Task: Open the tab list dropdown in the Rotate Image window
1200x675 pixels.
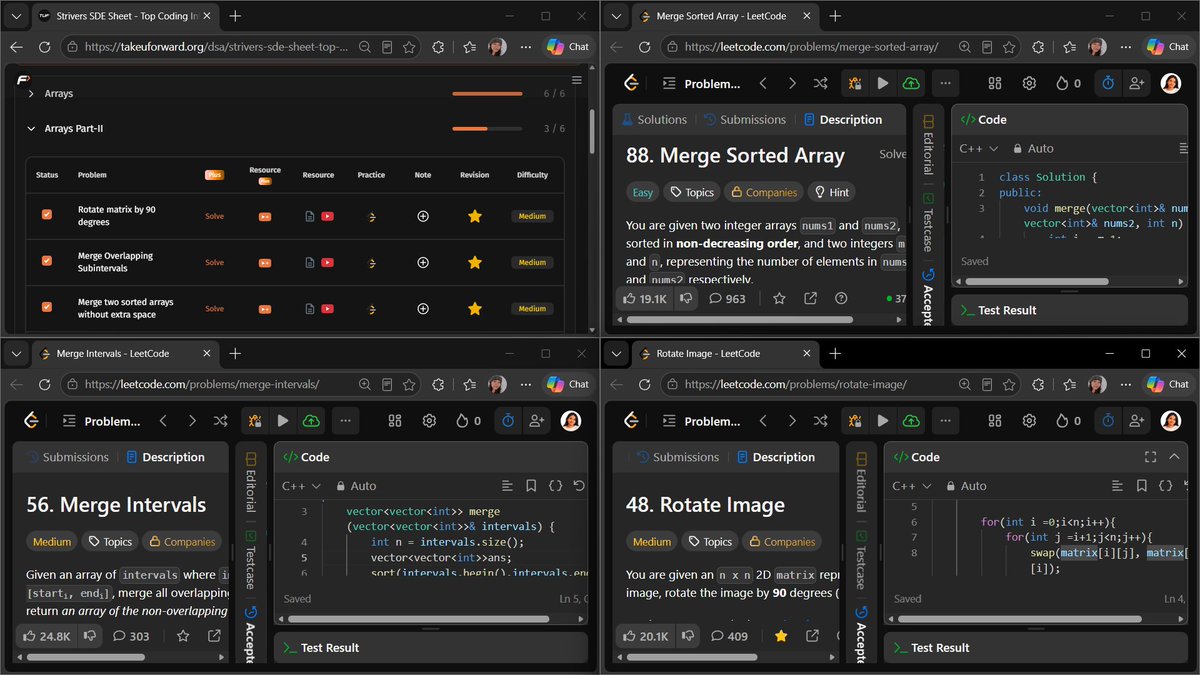Action: coord(616,354)
